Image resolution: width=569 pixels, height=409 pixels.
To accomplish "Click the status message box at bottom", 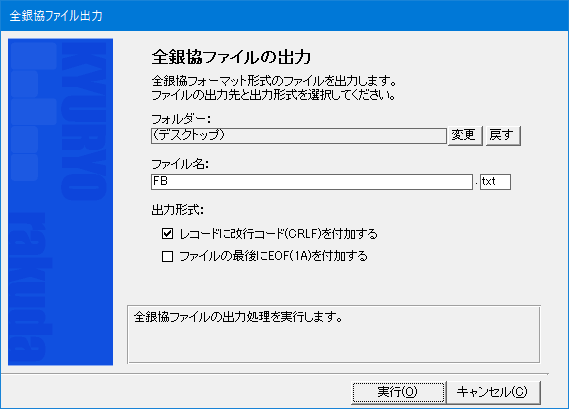I will (x=333, y=334).
